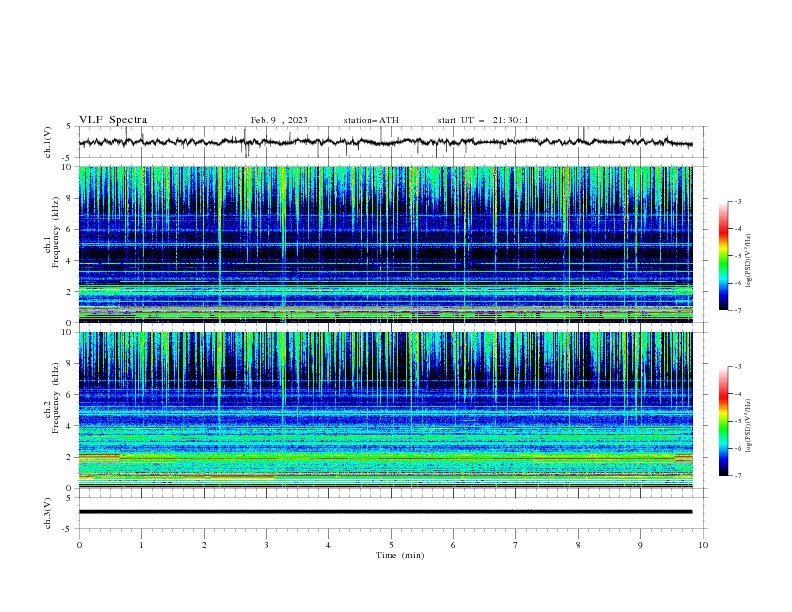Click the ch.2 "Frequency (kHz)" axis label
Image resolution: width=792 pixels, height=612 pixels.
55,398
